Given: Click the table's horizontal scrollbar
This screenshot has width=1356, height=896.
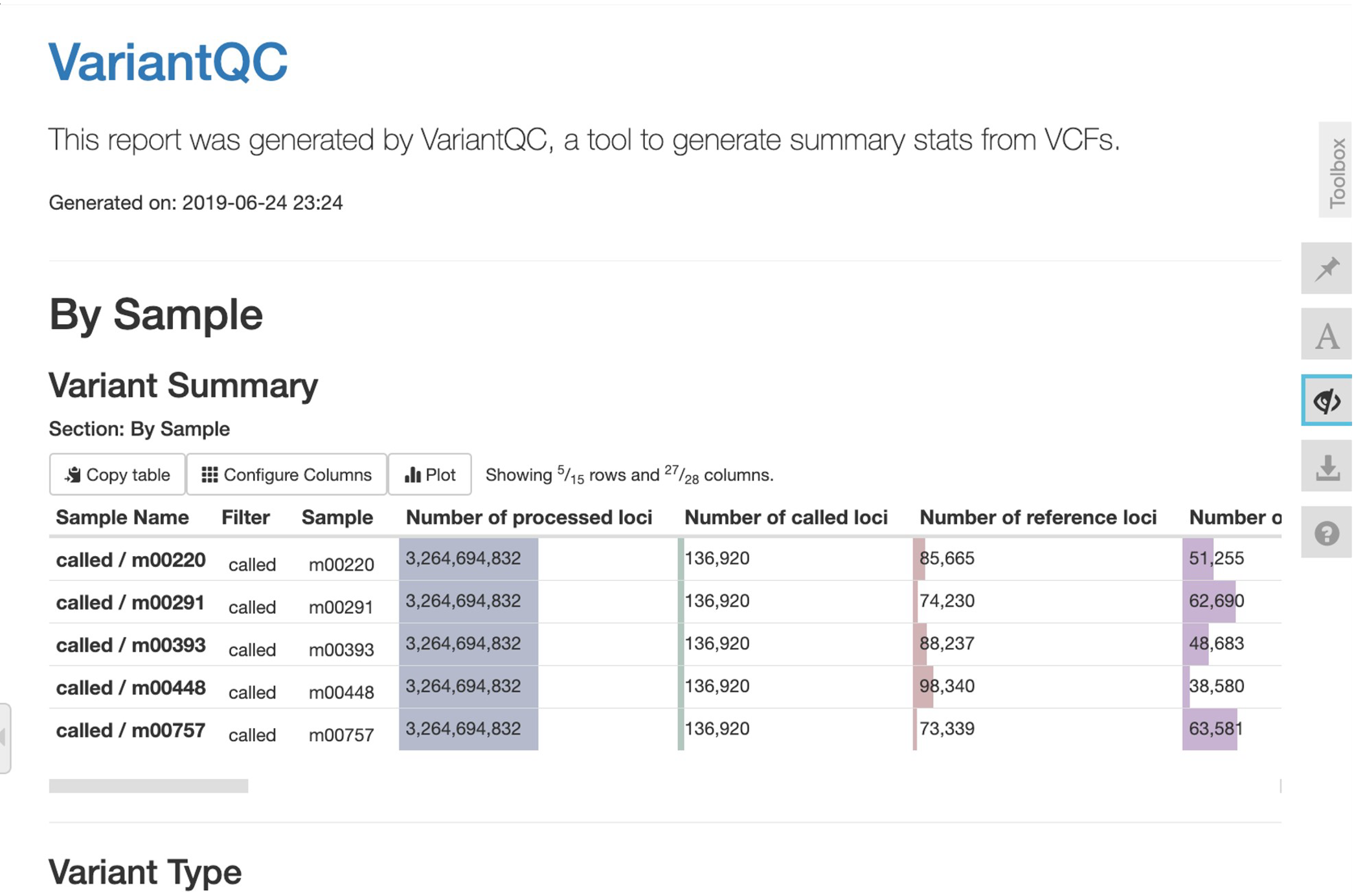Looking at the screenshot, I should pos(148,786).
